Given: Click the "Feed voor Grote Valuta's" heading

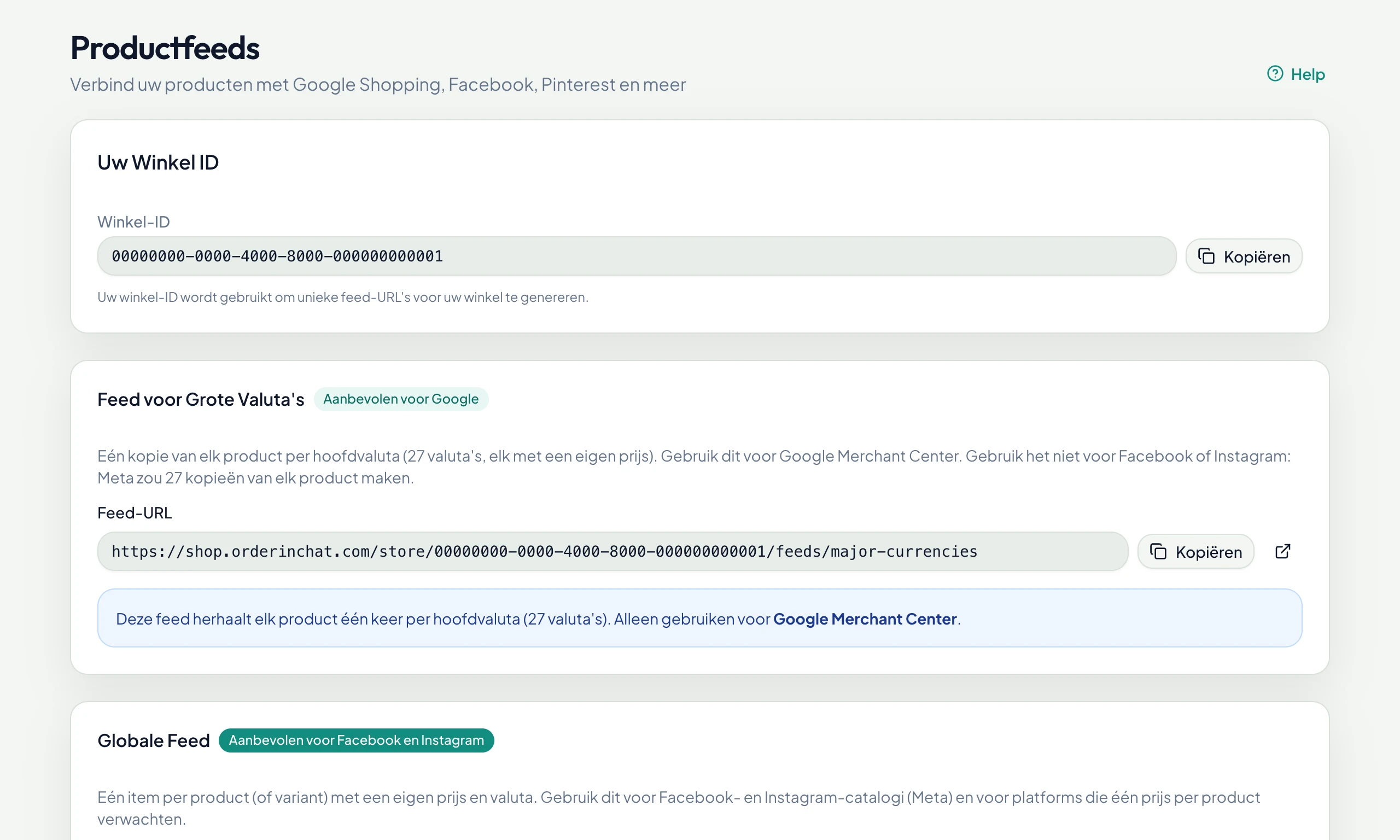Looking at the screenshot, I should pos(200,400).
